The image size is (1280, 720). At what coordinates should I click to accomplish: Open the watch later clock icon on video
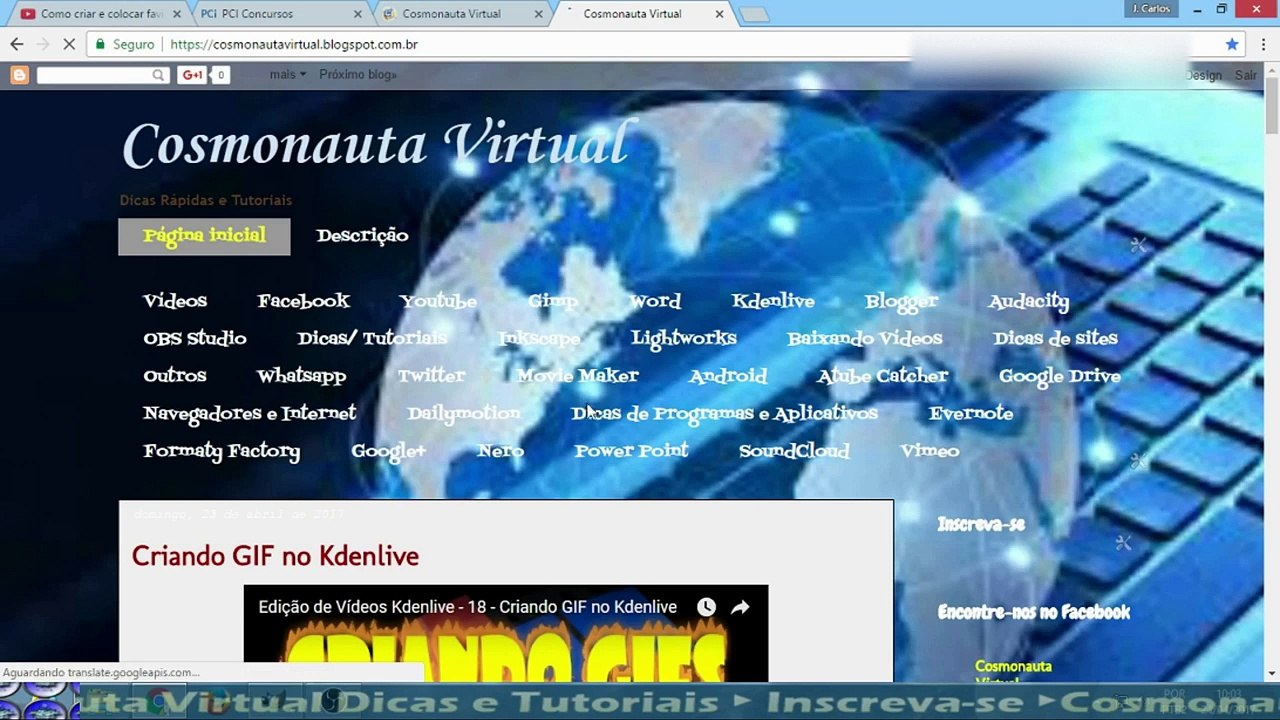click(x=706, y=607)
